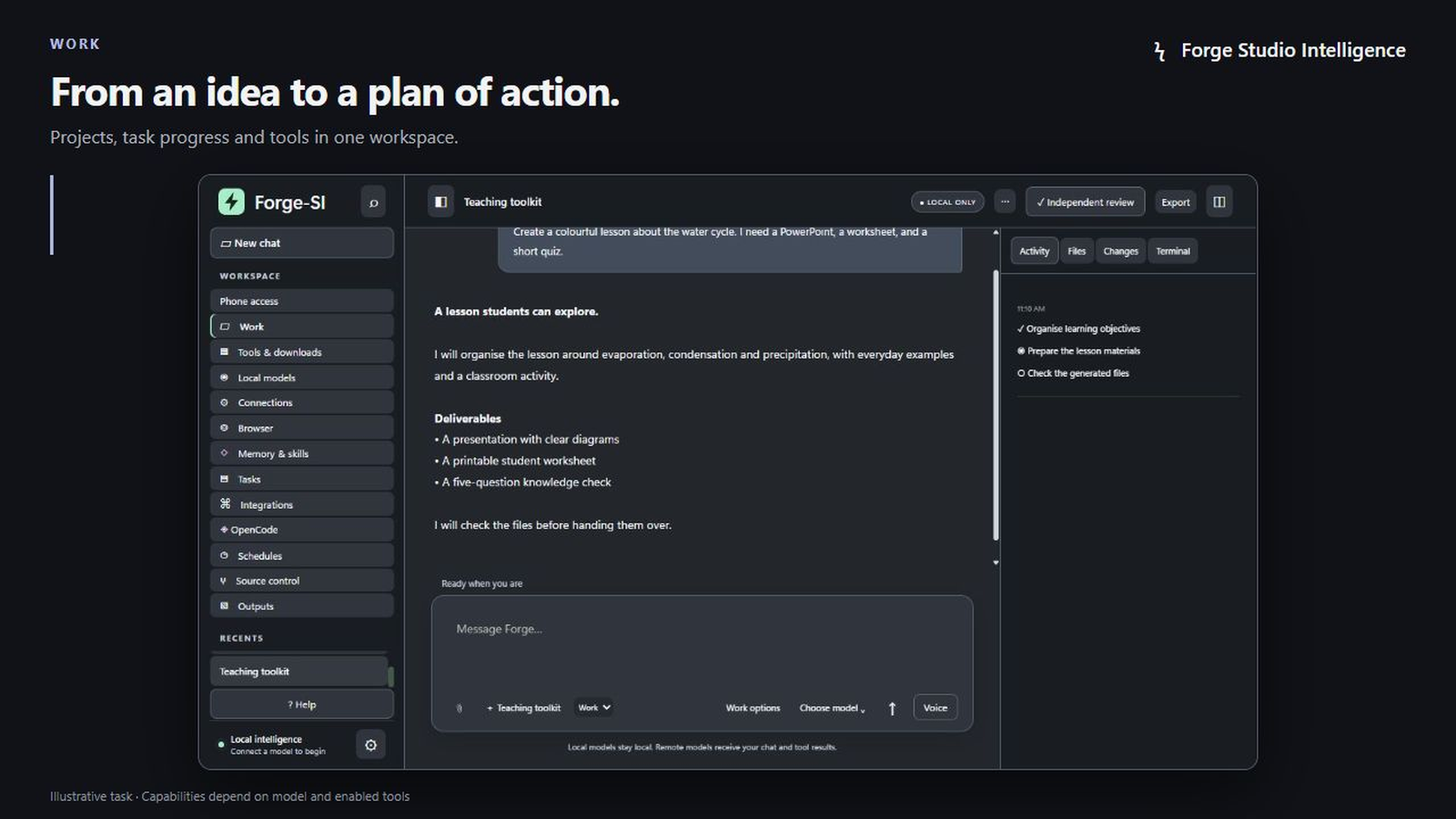Screen dimensions: 1456x819
Task: Open the three-dot more options menu
Action: (x=1005, y=202)
